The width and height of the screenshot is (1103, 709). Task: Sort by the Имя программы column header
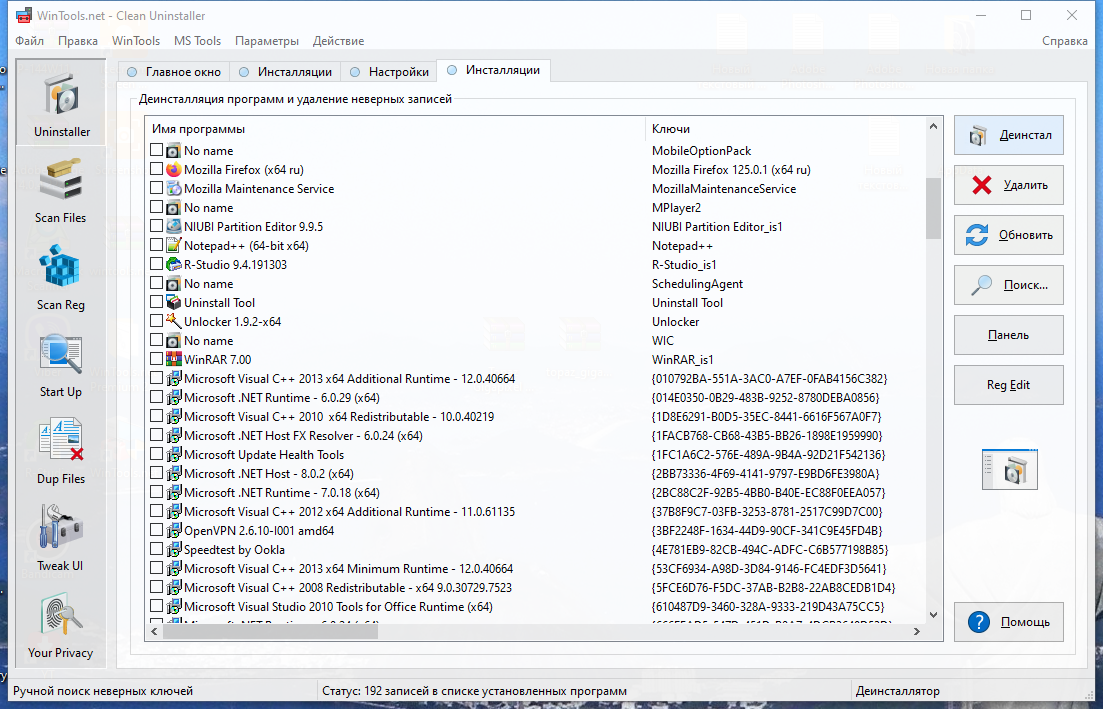coord(395,129)
